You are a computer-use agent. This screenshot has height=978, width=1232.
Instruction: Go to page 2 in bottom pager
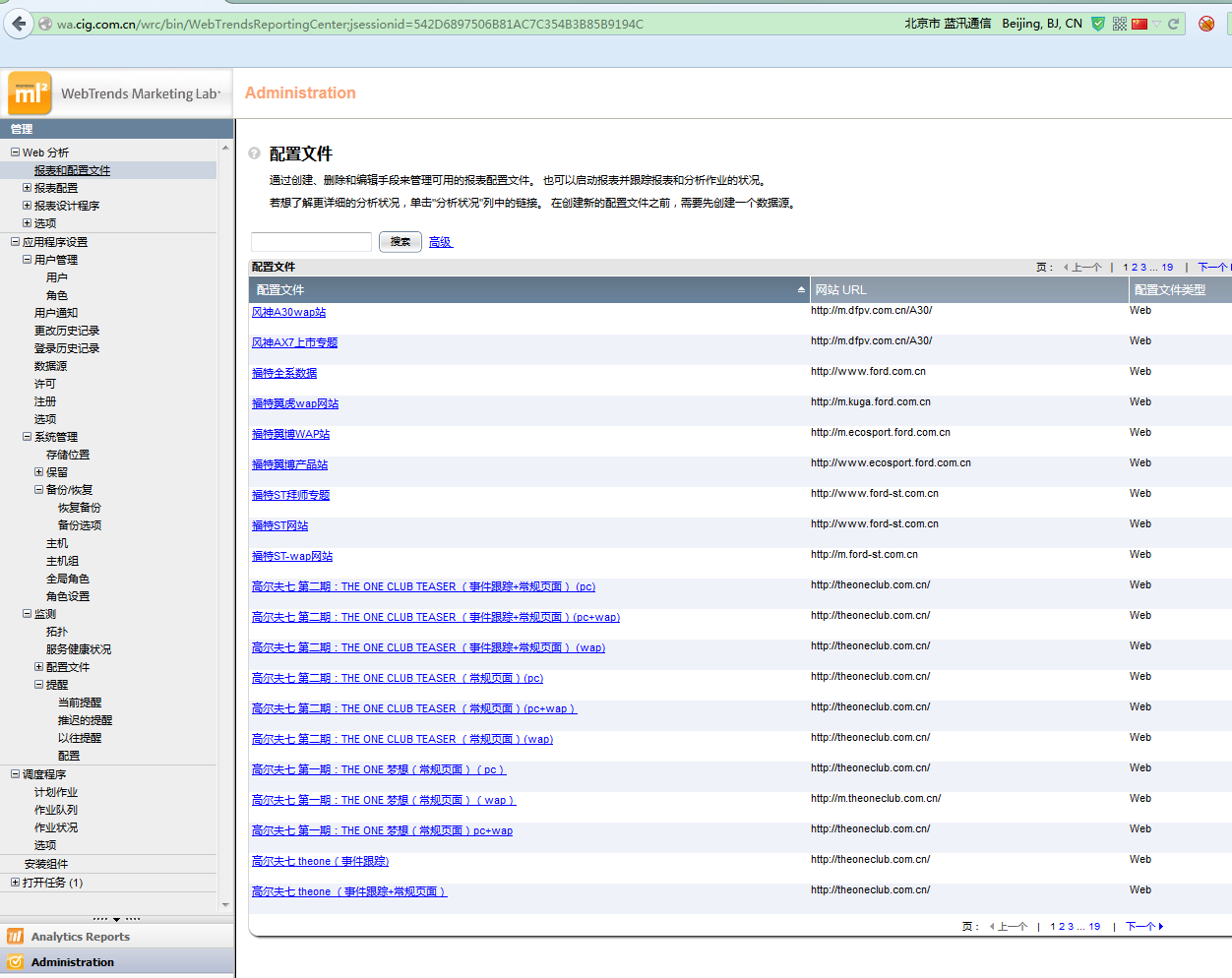[x=1062, y=927]
